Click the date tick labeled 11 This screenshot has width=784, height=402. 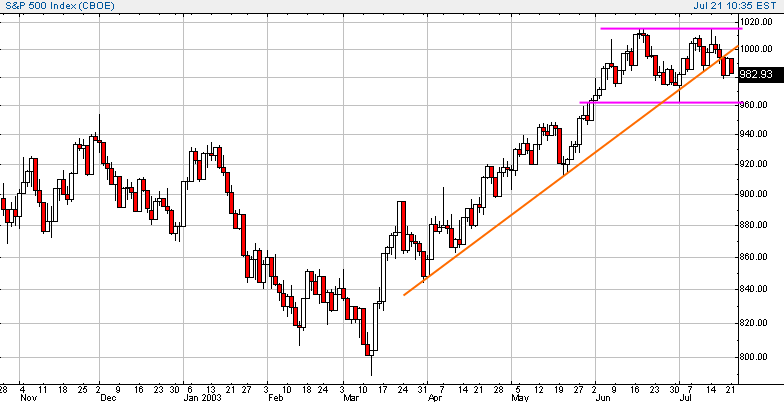point(42,390)
